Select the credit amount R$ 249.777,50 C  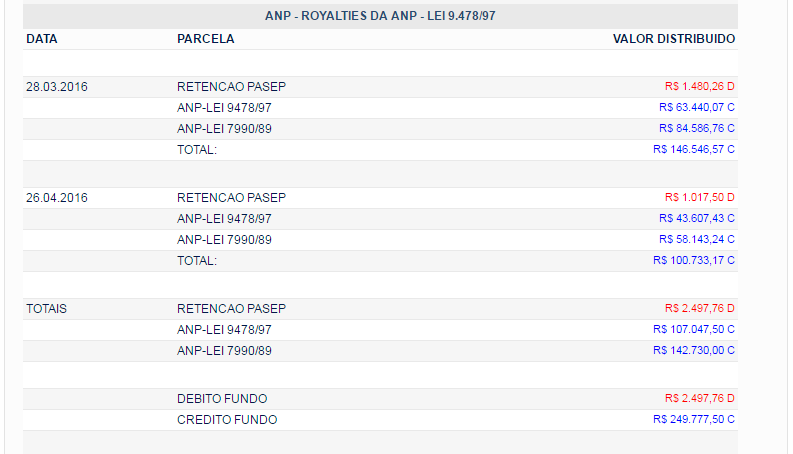pyautogui.click(x=693, y=420)
